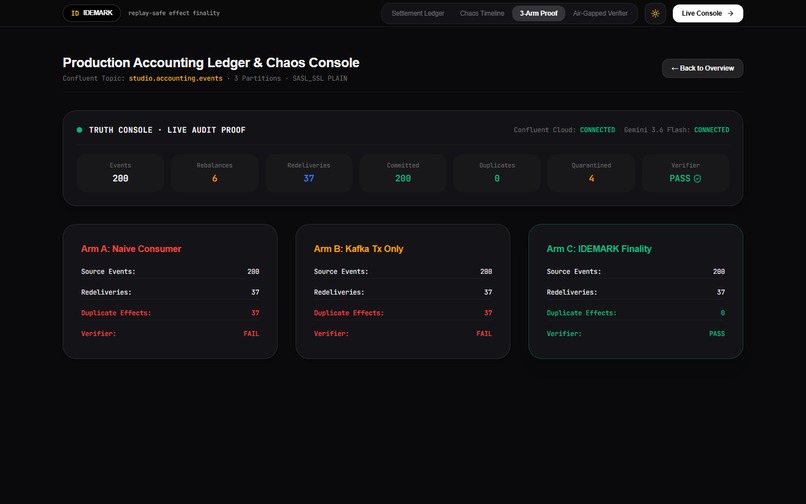Click Arm C Duplicate Effects row

[x=636, y=313]
